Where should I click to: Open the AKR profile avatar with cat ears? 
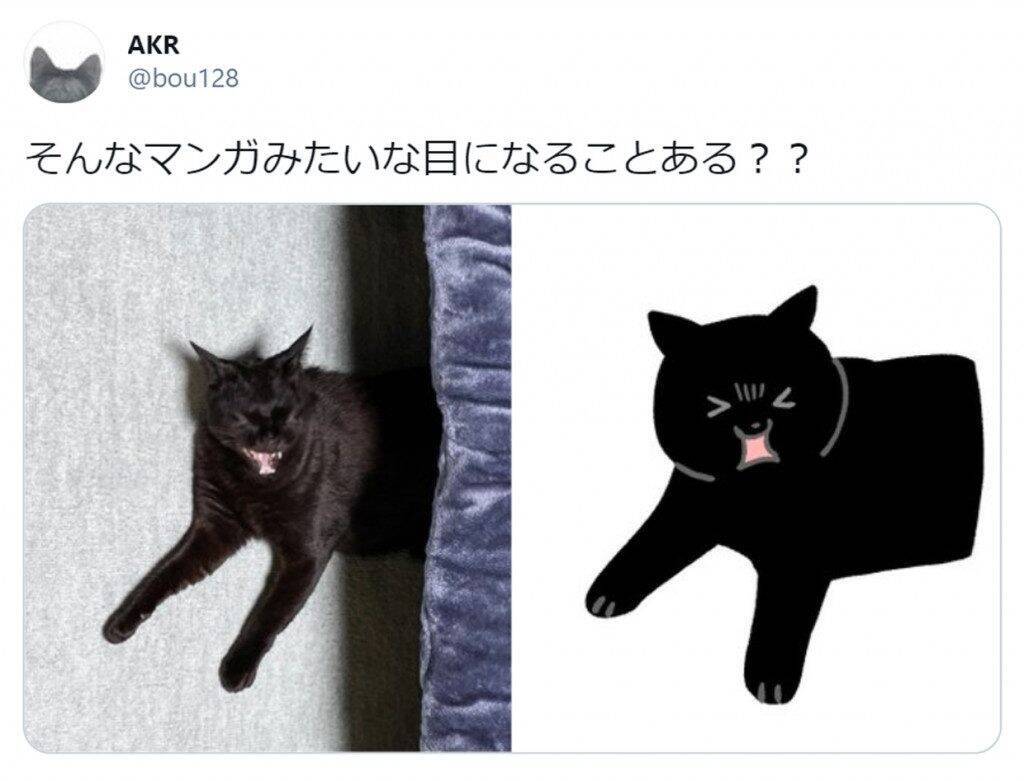coord(64,63)
